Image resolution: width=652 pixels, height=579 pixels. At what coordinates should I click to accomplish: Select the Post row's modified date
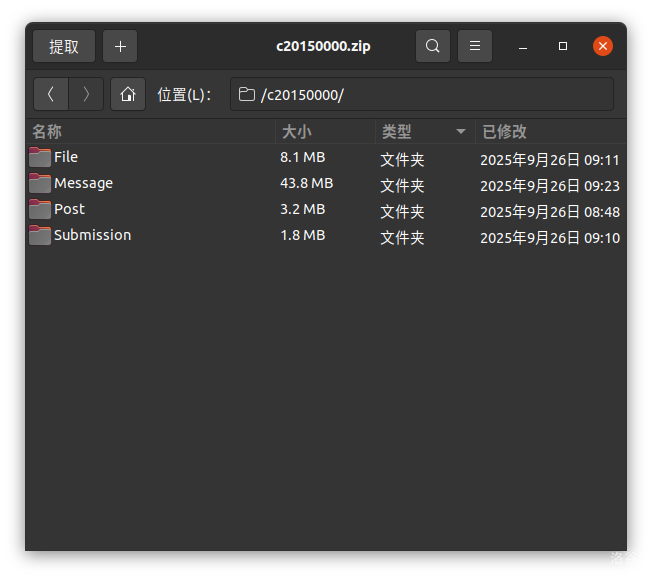(x=549, y=212)
